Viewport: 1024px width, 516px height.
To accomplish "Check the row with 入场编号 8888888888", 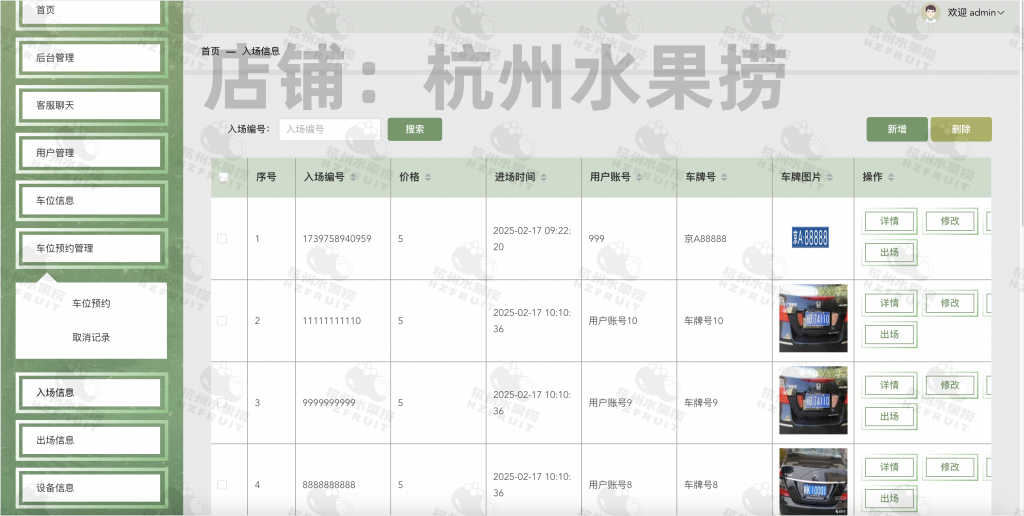I will (x=222, y=485).
